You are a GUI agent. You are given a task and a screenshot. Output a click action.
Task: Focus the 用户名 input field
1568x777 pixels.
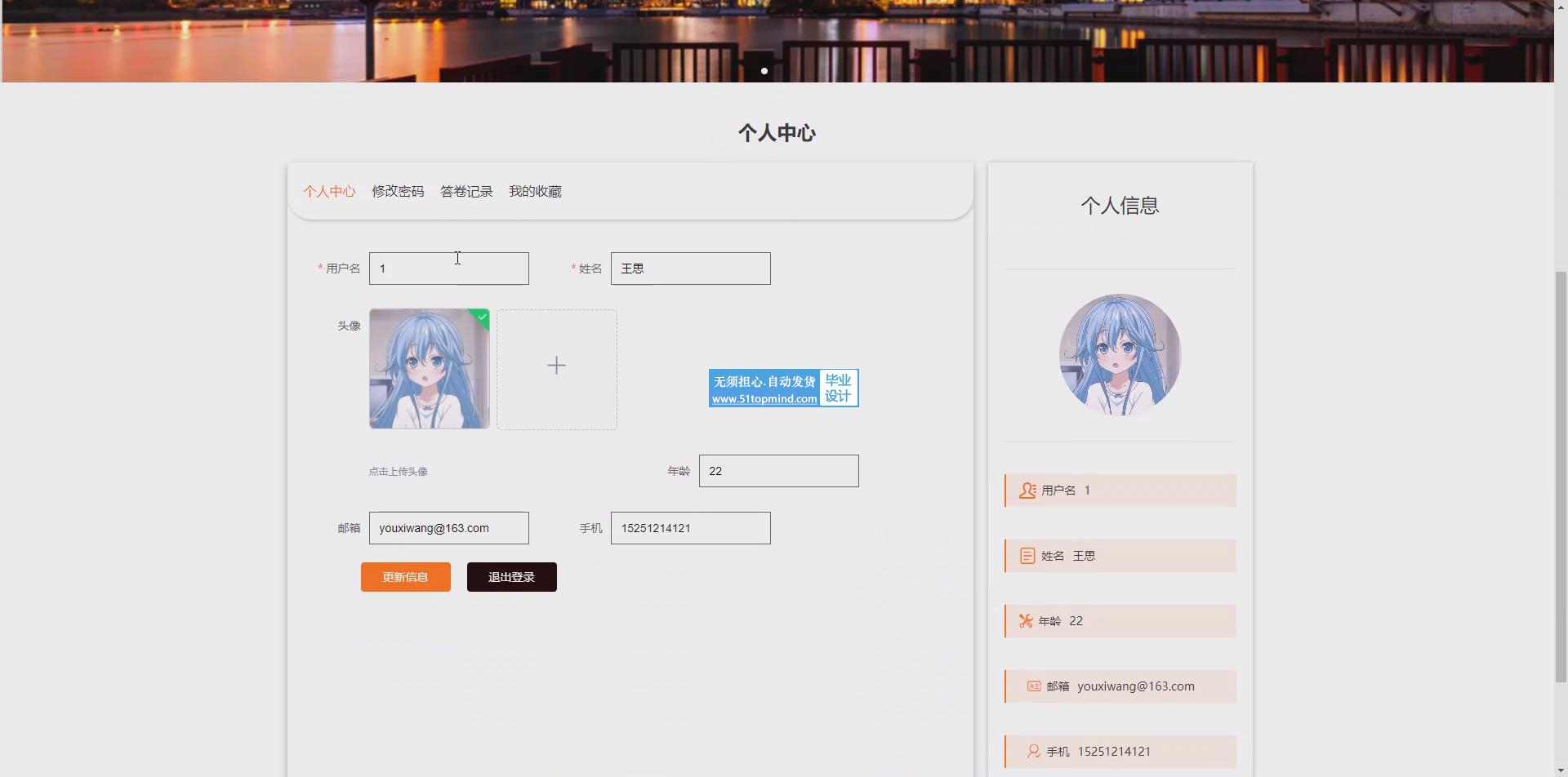click(x=448, y=269)
